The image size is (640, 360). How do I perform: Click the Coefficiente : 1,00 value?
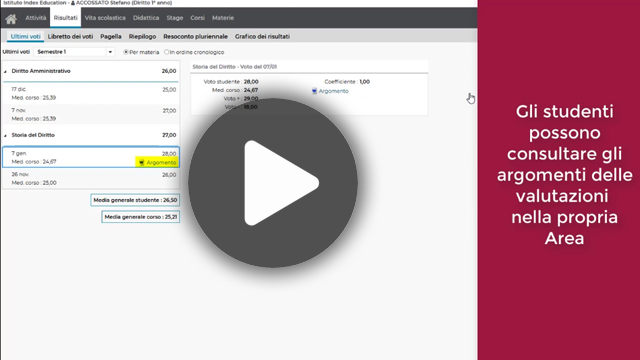(x=364, y=82)
